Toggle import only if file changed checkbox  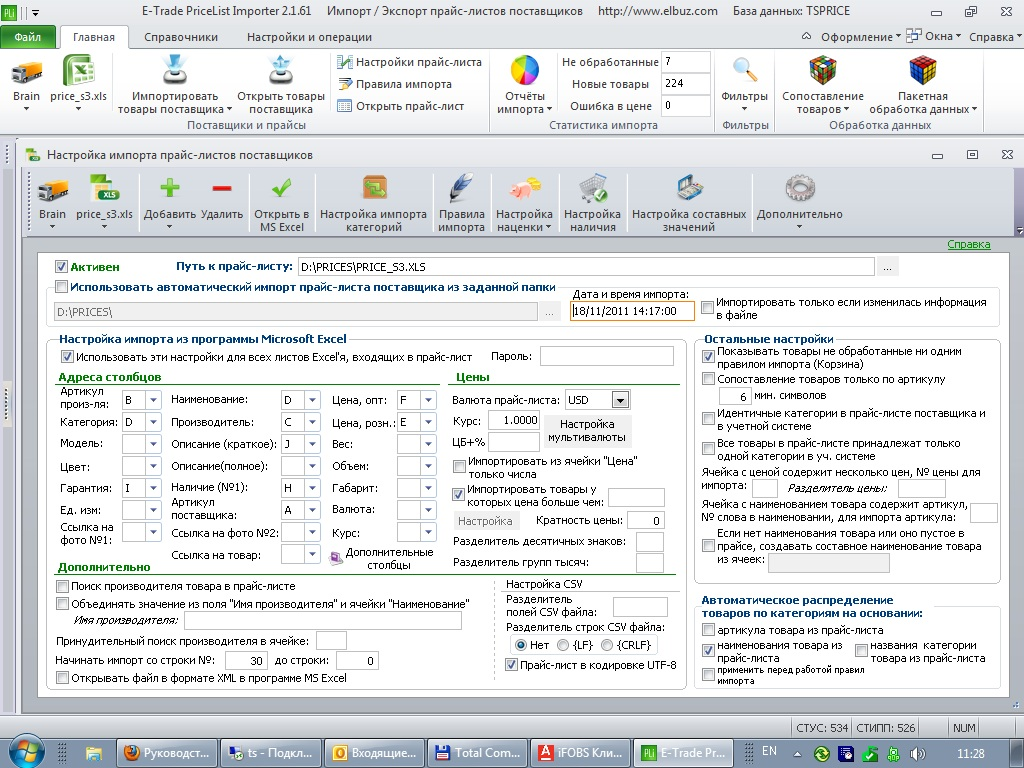pyautogui.click(x=707, y=308)
